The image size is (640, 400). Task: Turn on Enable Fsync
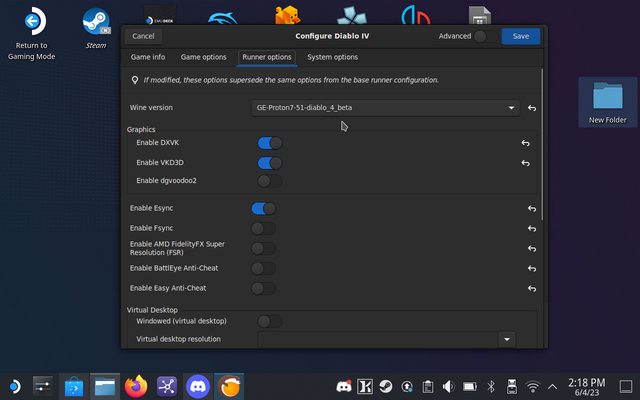tap(263, 228)
